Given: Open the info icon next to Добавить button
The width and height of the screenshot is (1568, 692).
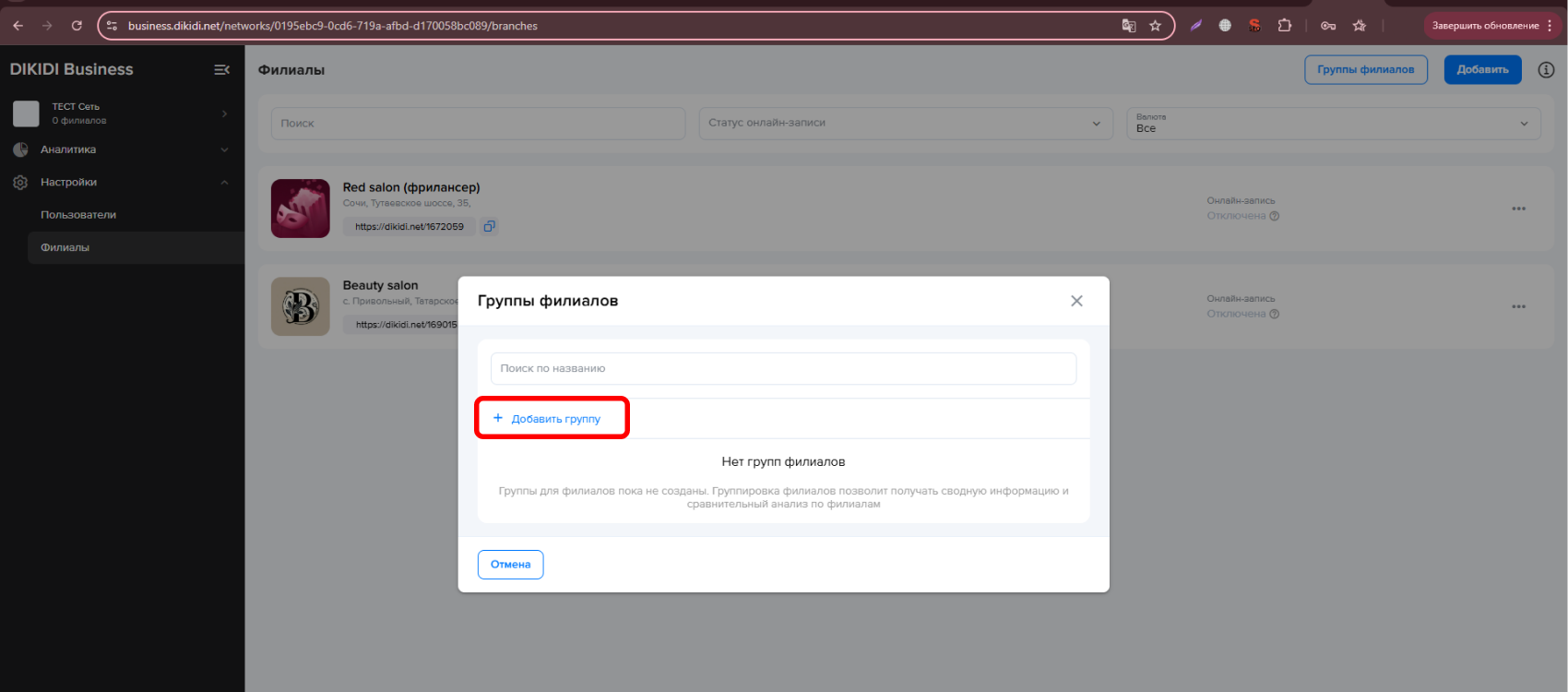Looking at the screenshot, I should point(1546,69).
